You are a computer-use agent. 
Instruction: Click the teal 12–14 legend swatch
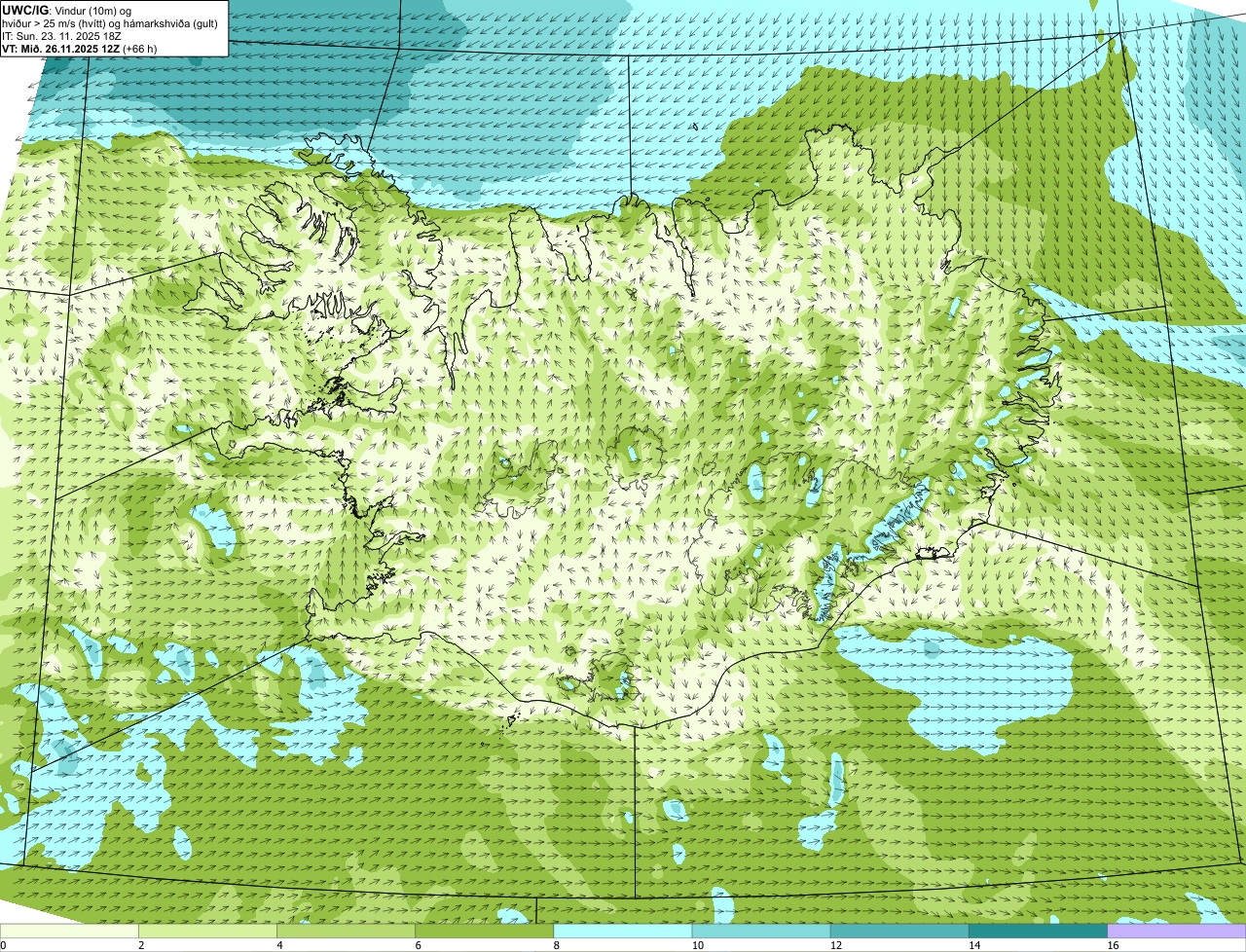click(900, 932)
